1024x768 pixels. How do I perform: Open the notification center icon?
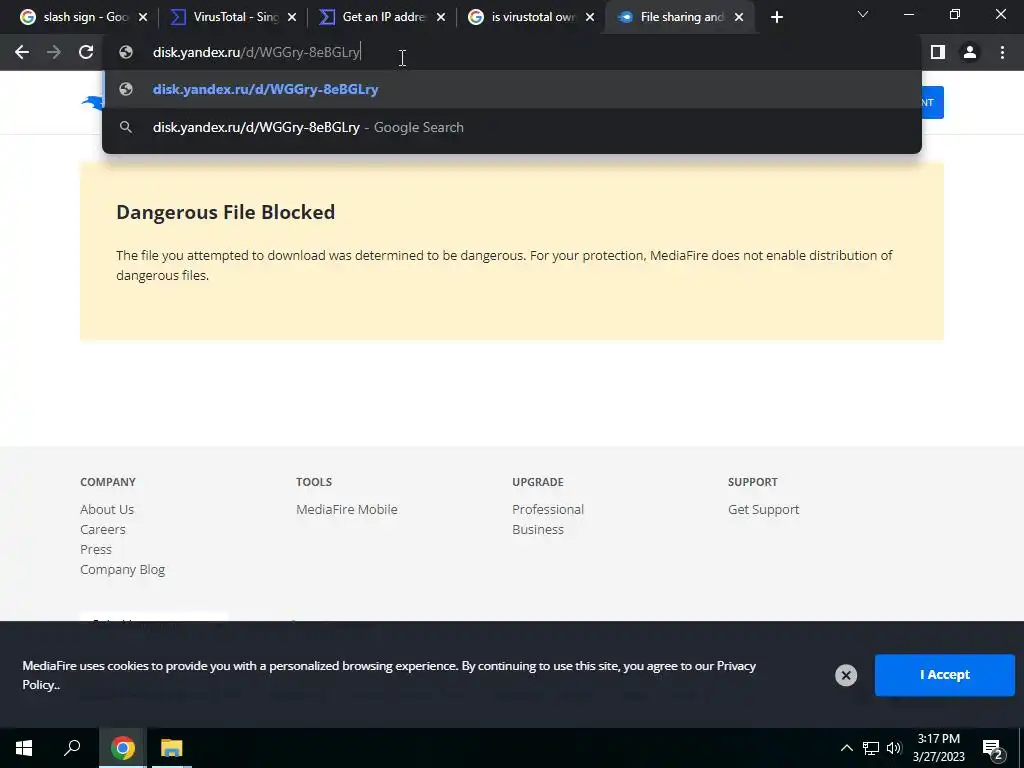[993, 748]
